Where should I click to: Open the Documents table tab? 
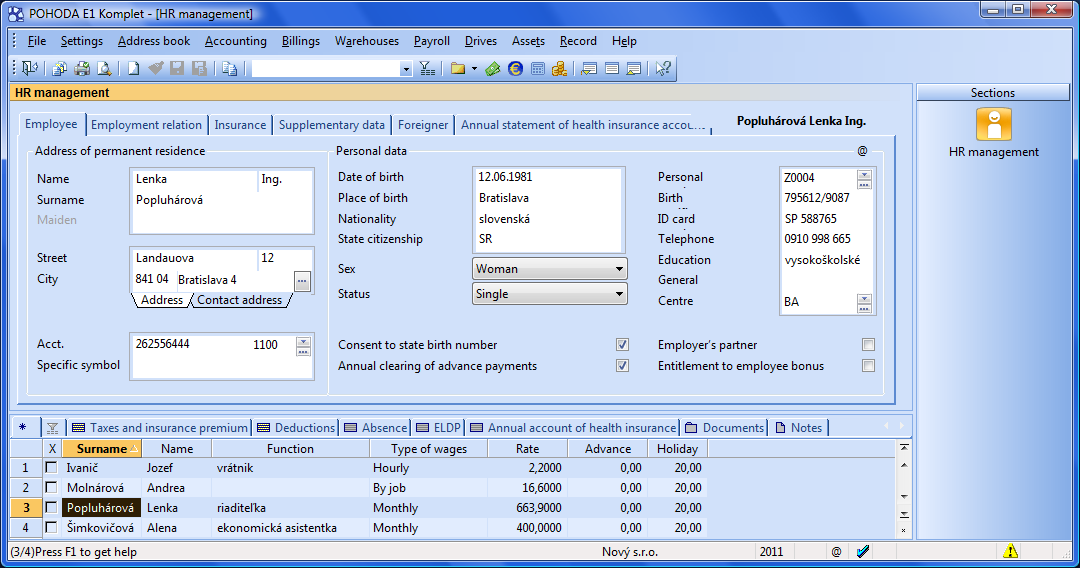coord(725,428)
